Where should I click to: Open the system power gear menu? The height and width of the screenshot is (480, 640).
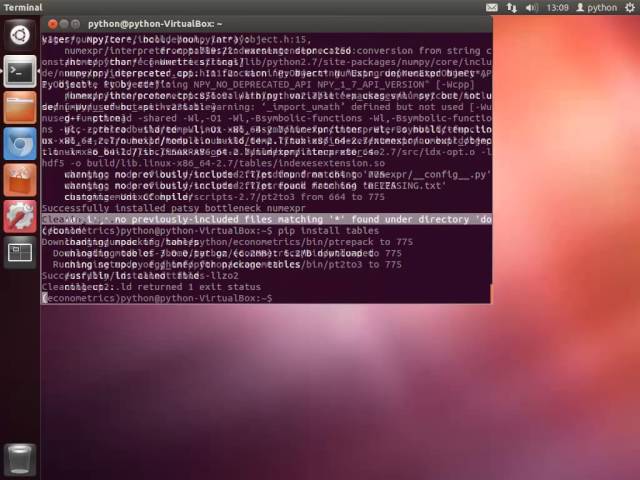(x=630, y=7)
